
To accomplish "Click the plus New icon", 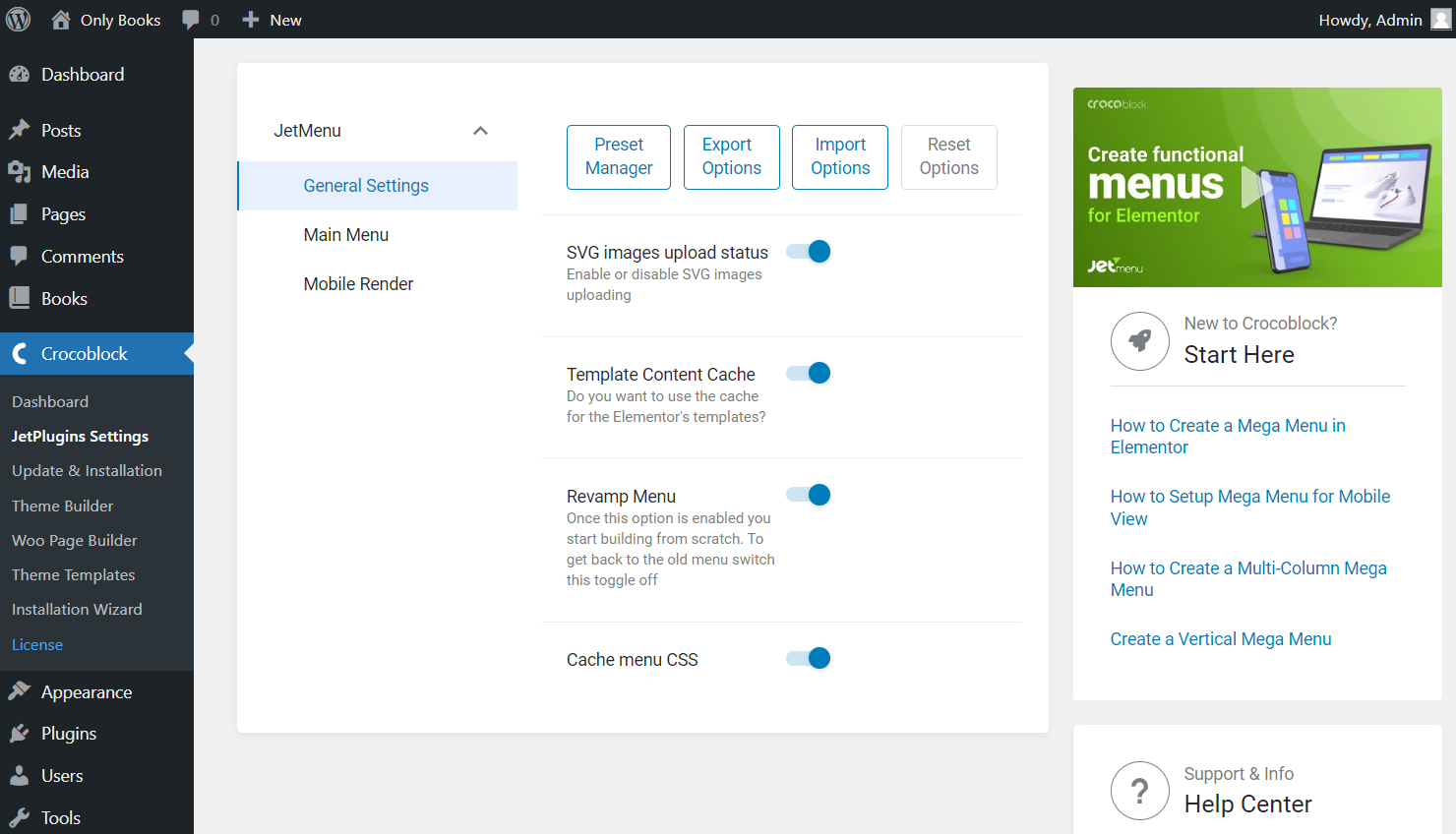I will coord(251,20).
